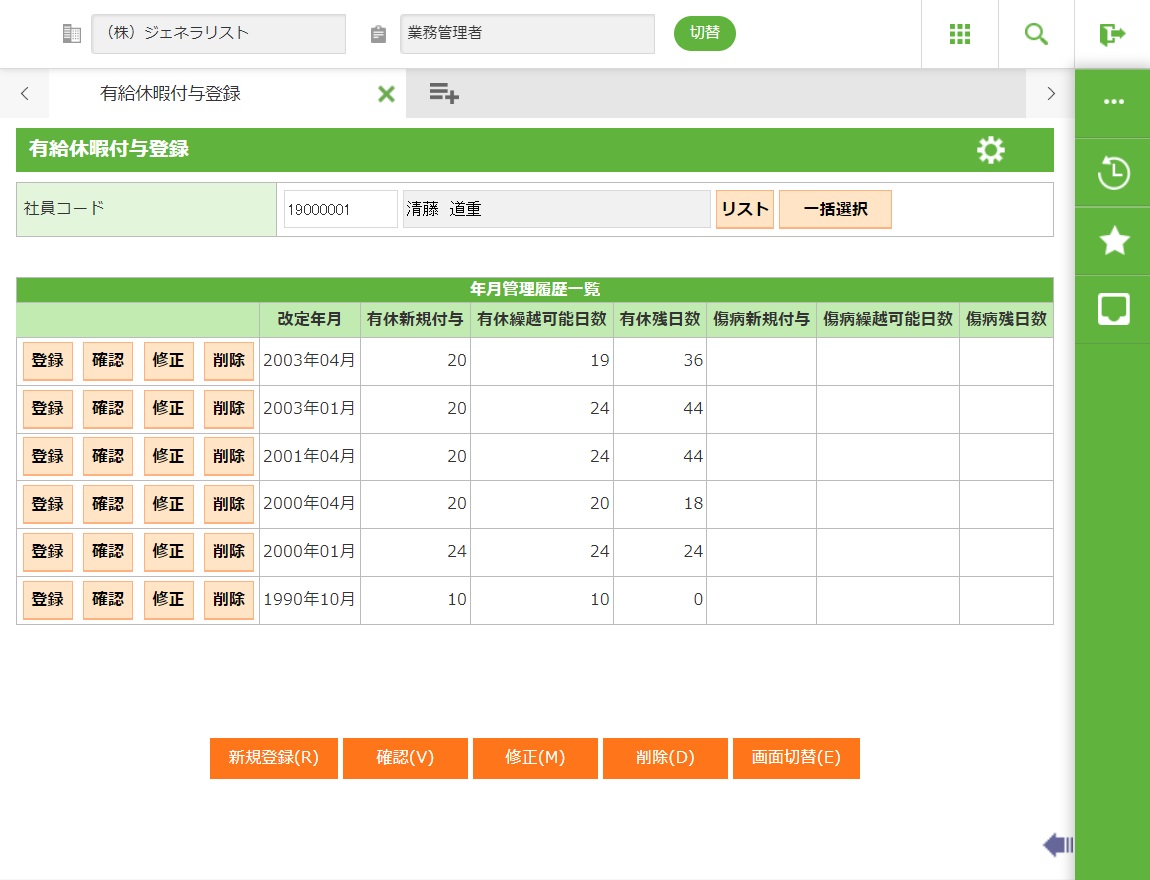Screen dimensions: 1150x880
Task: Open the inbox tray icon in sidebar
Action: pyautogui.click(x=1113, y=310)
